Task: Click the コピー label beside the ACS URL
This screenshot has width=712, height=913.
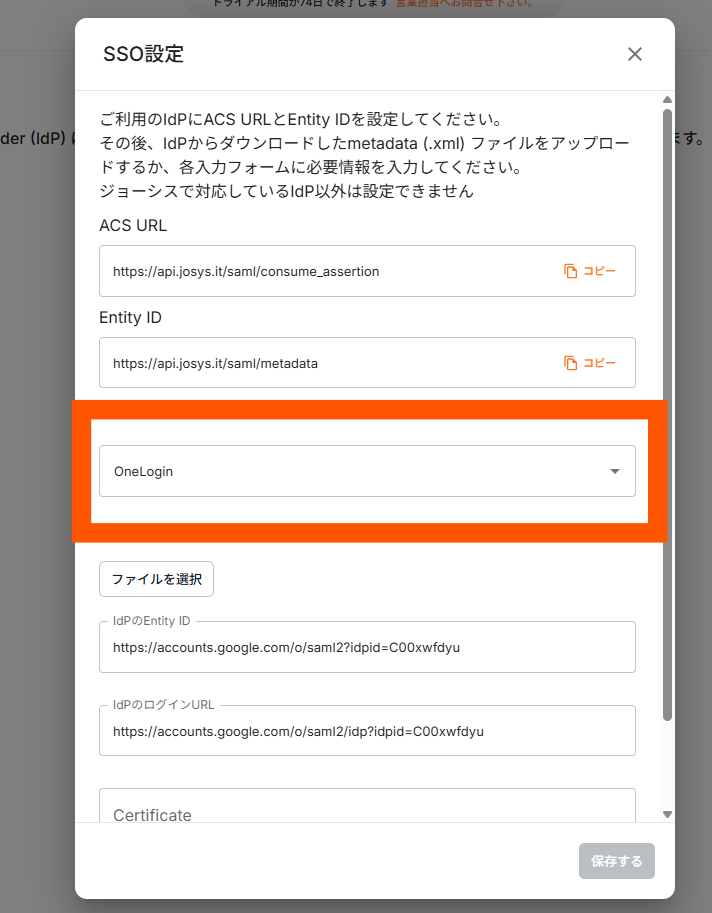Action: pyautogui.click(x=600, y=271)
